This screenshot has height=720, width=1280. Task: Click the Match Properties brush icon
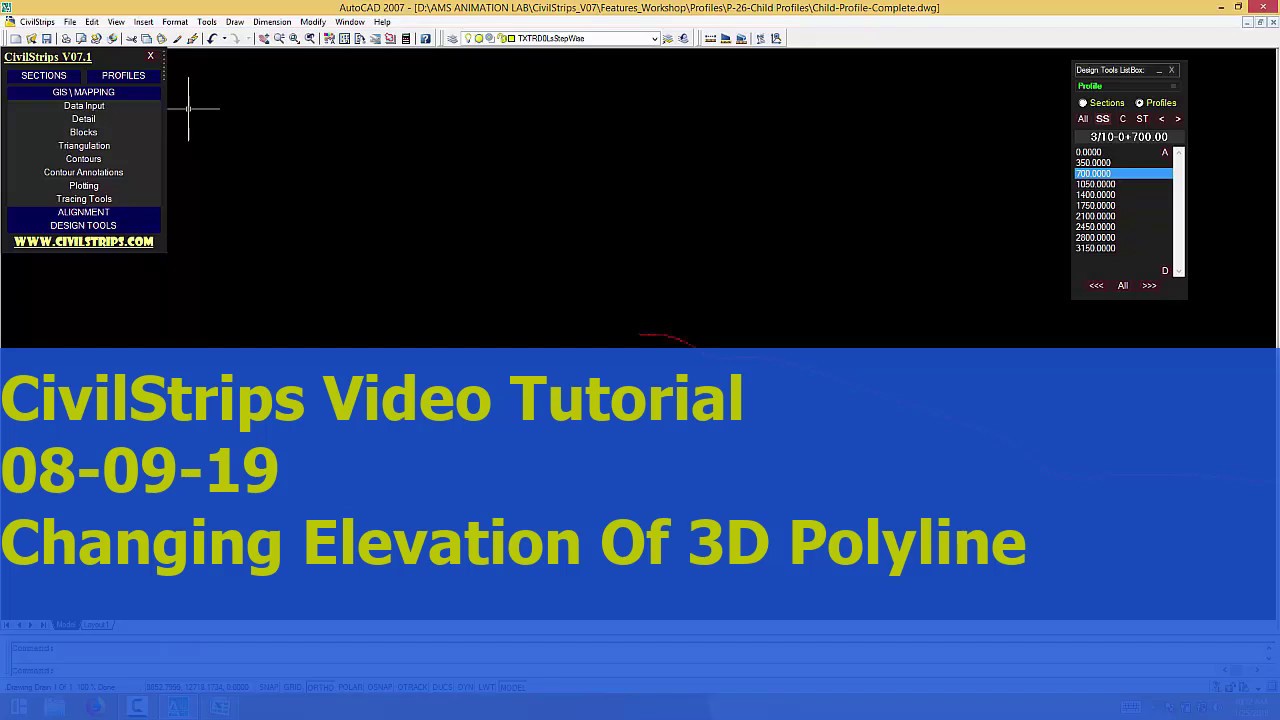click(177, 38)
